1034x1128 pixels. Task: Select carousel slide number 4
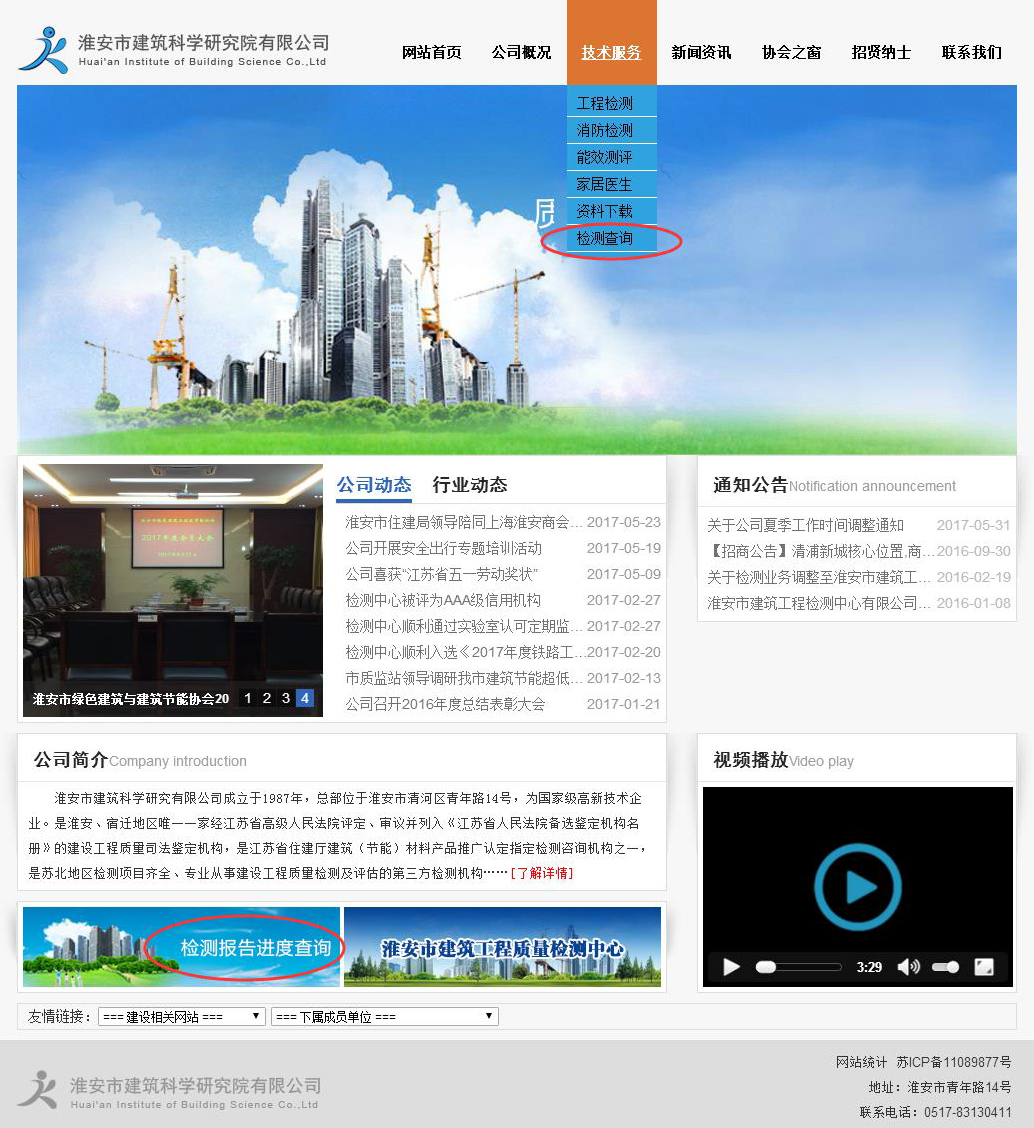pos(304,698)
